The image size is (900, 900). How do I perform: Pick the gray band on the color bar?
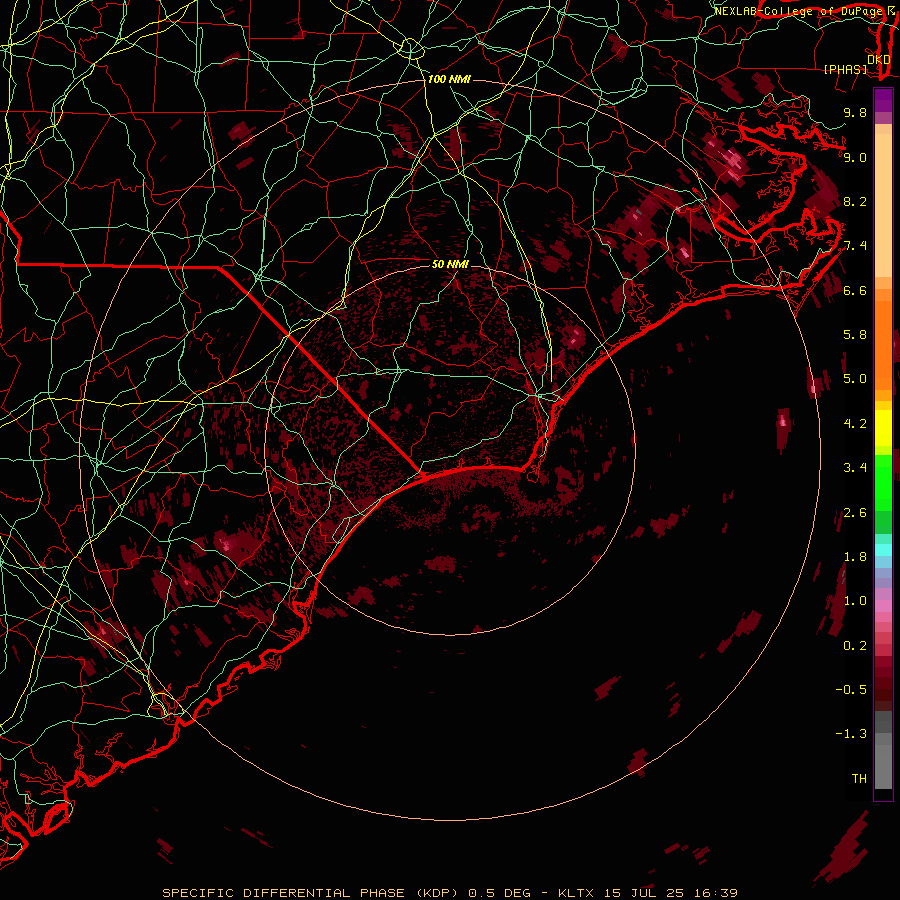click(x=883, y=752)
